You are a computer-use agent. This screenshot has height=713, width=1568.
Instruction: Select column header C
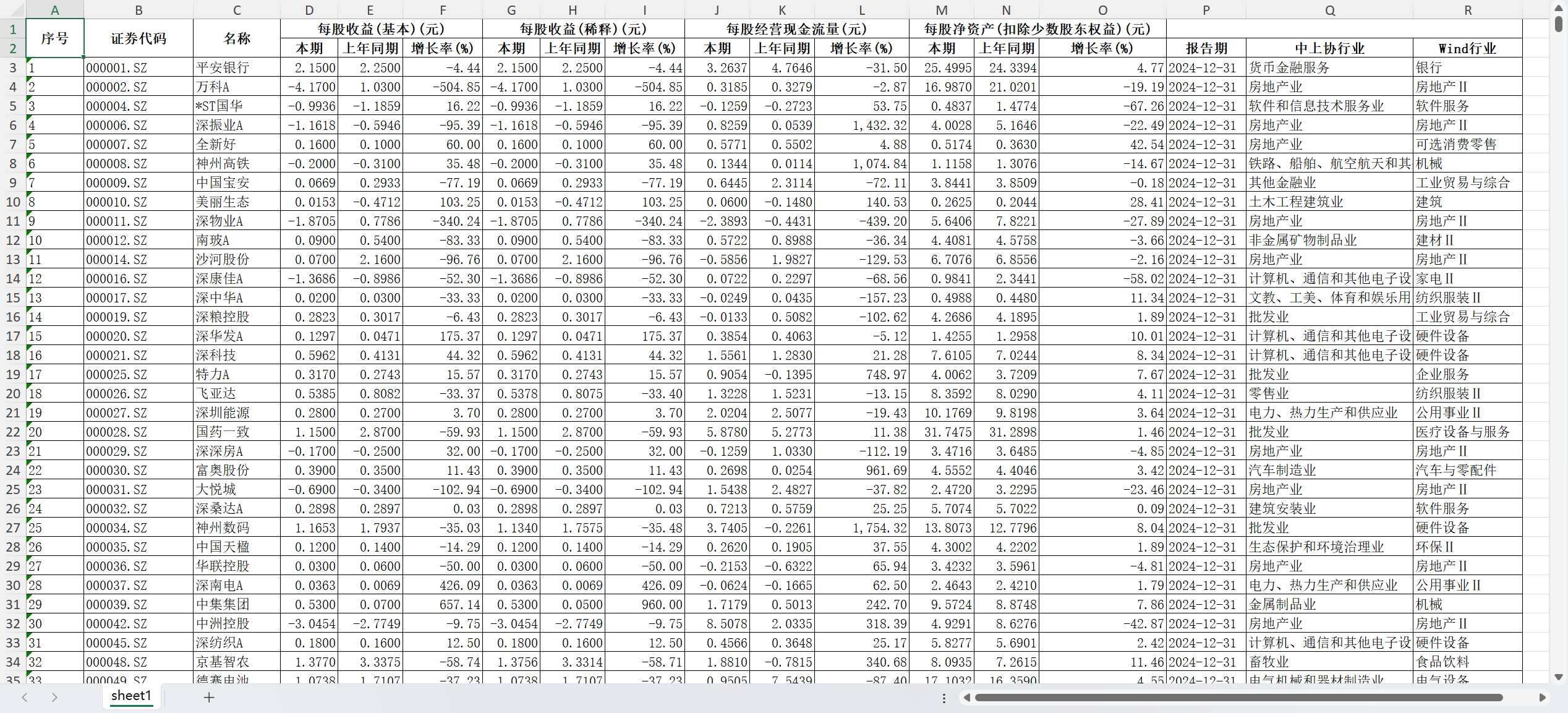237,10
